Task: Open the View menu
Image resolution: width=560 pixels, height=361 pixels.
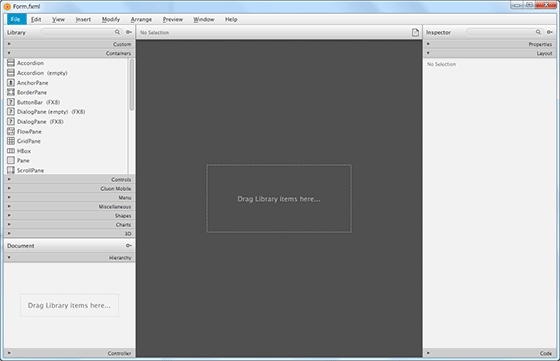Action: click(x=58, y=19)
